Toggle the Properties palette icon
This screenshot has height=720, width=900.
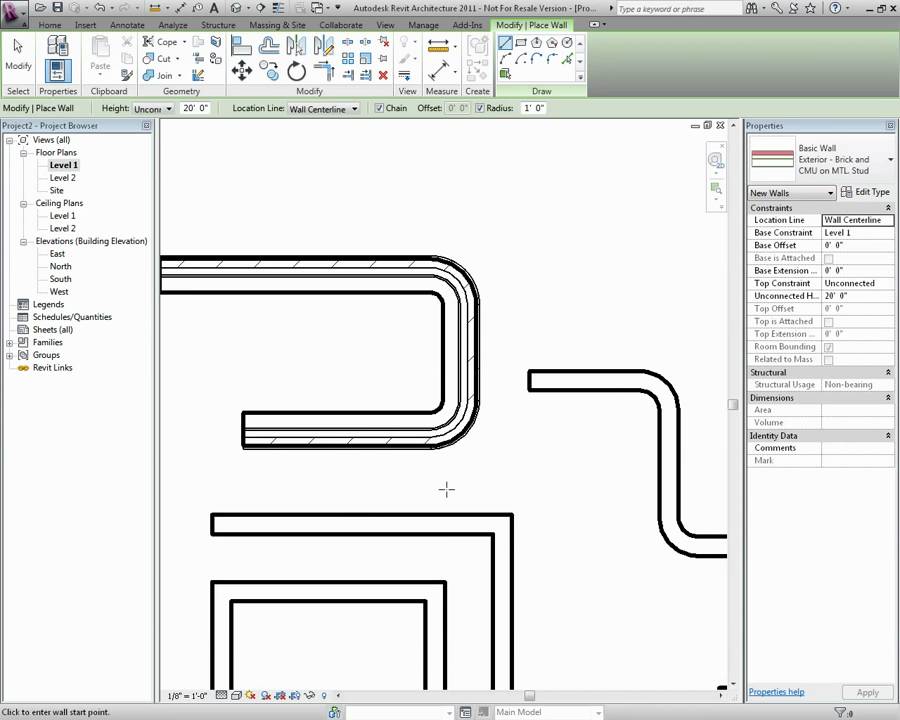click(x=58, y=71)
